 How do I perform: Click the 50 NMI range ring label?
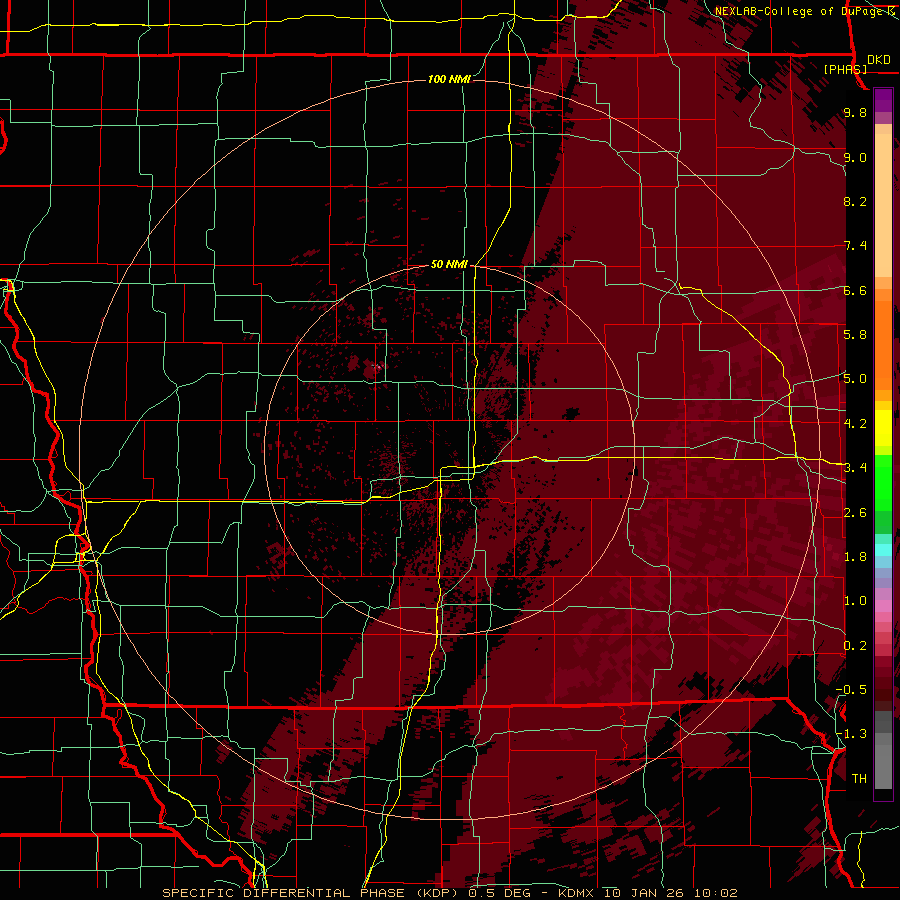(449, 264)
